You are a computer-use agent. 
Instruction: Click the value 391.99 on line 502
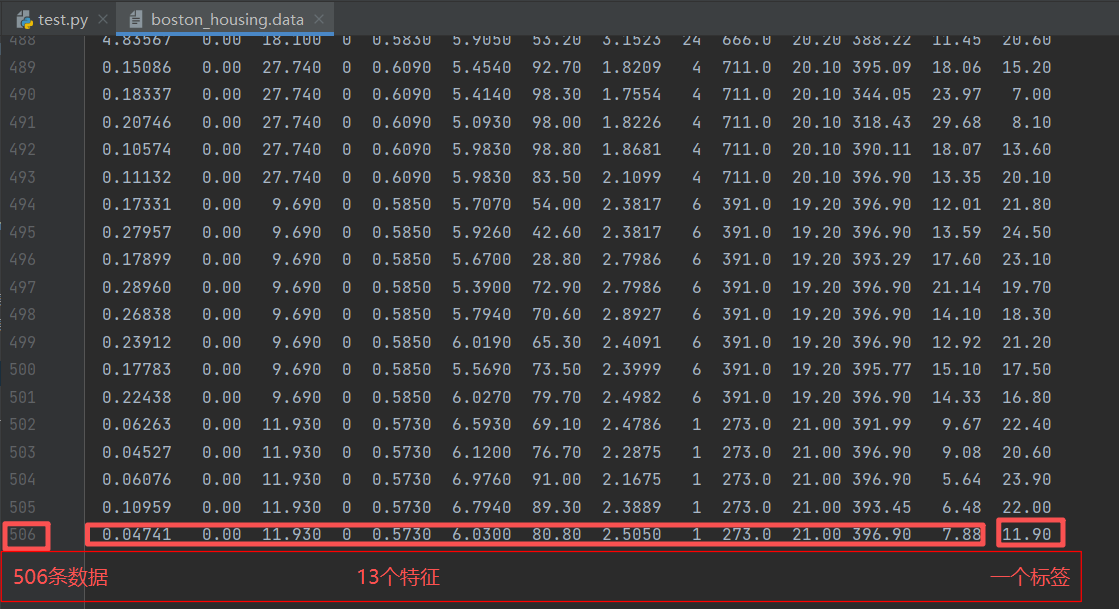pos(881,425)
